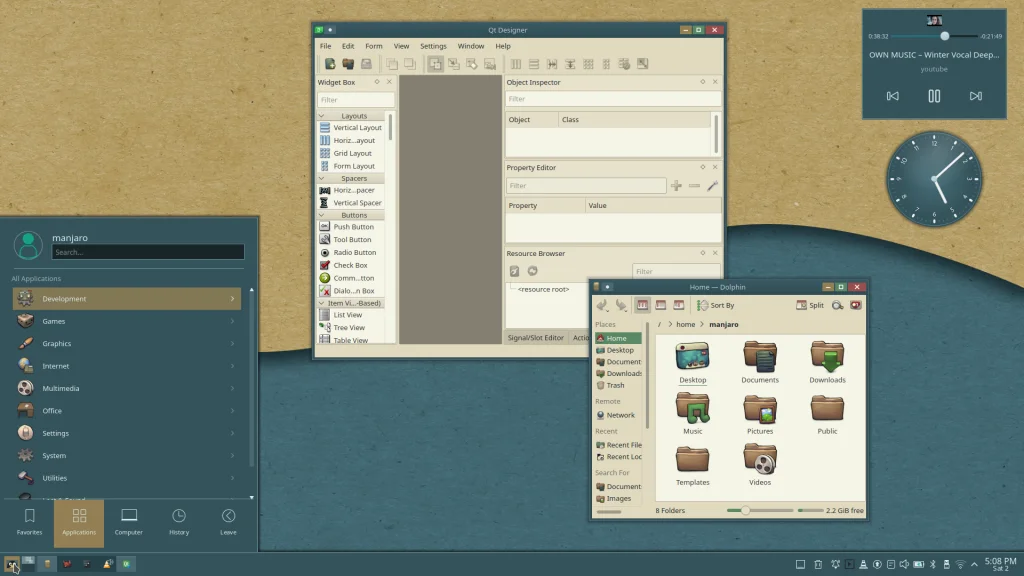This screenshot has width=1024, height=576.
Task: Click the Open Form icon in Qt Designer toolbar
Action: (347, 64)
